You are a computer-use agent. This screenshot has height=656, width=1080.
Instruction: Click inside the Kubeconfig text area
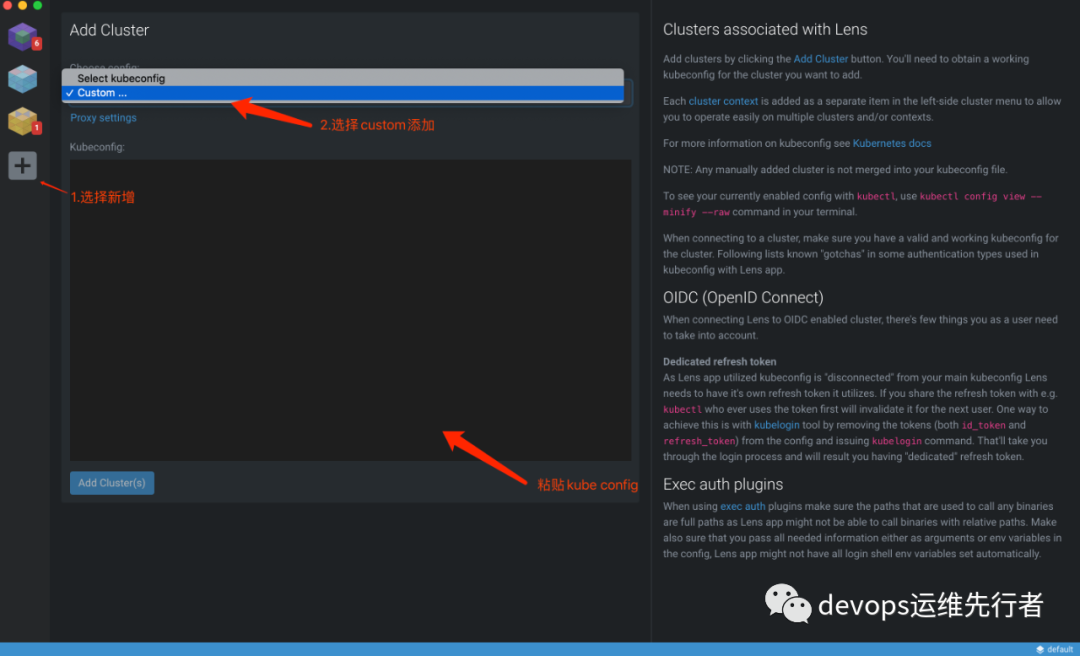(x=350, y=310)
